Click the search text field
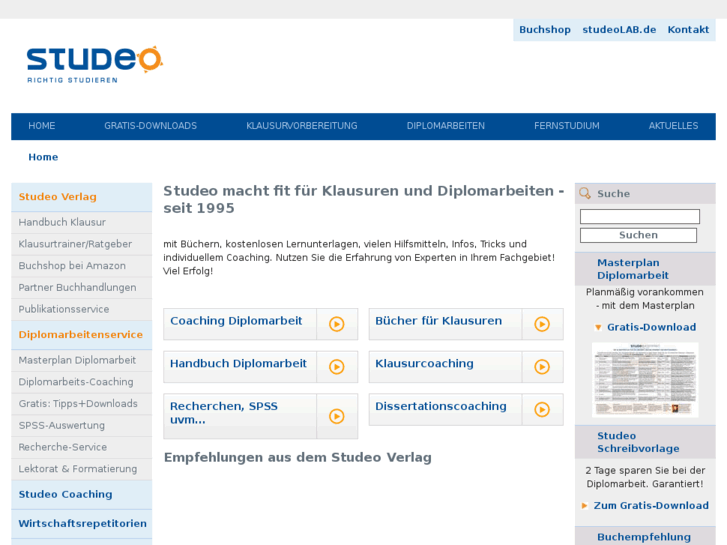Screen dimensions: 727x545 640,217
